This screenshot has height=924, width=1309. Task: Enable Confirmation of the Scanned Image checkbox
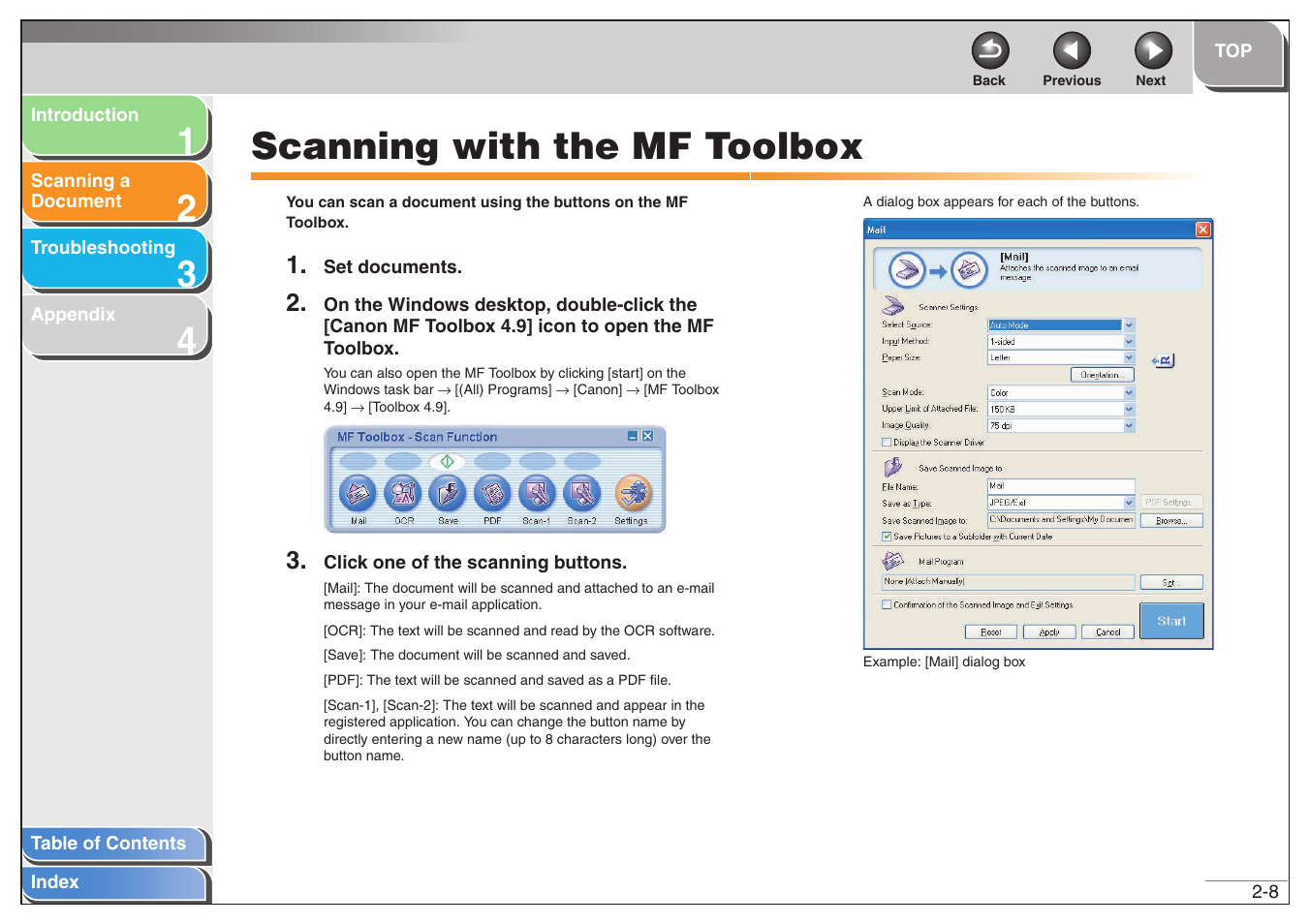tap(887, 604)
